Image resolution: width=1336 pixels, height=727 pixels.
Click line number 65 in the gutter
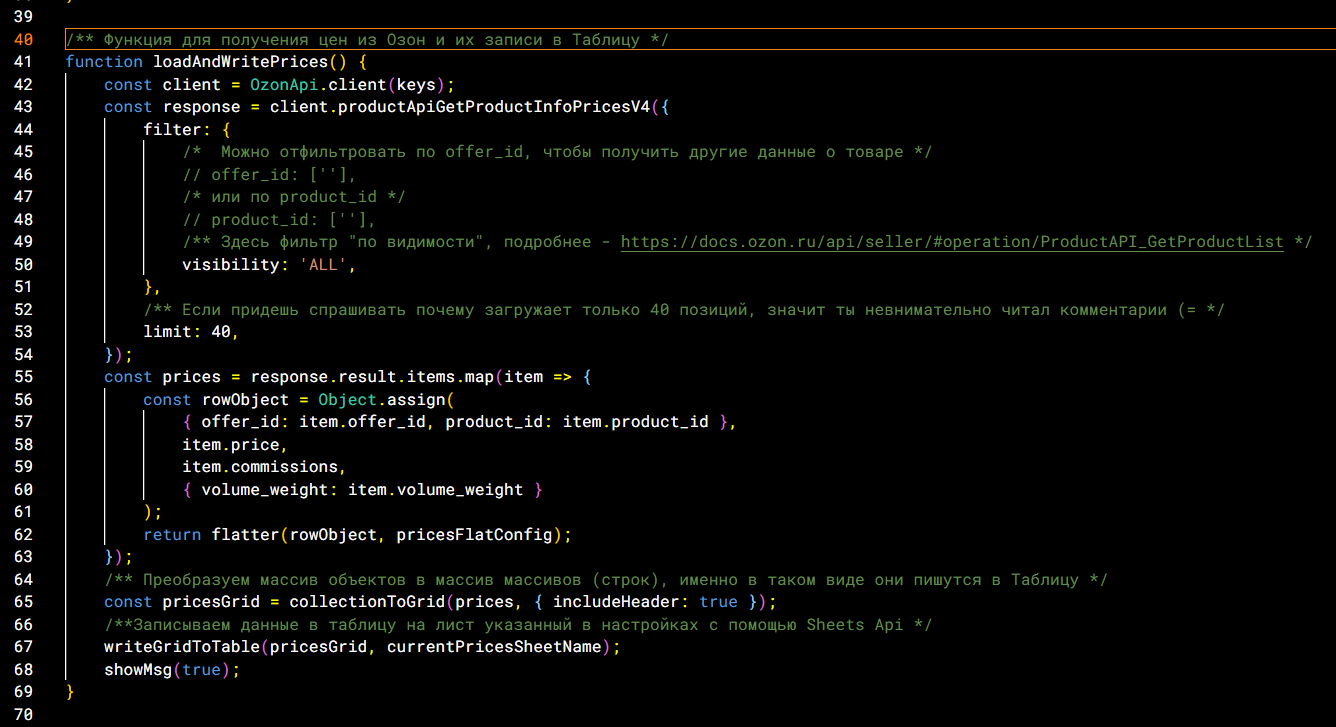(24, 602)
